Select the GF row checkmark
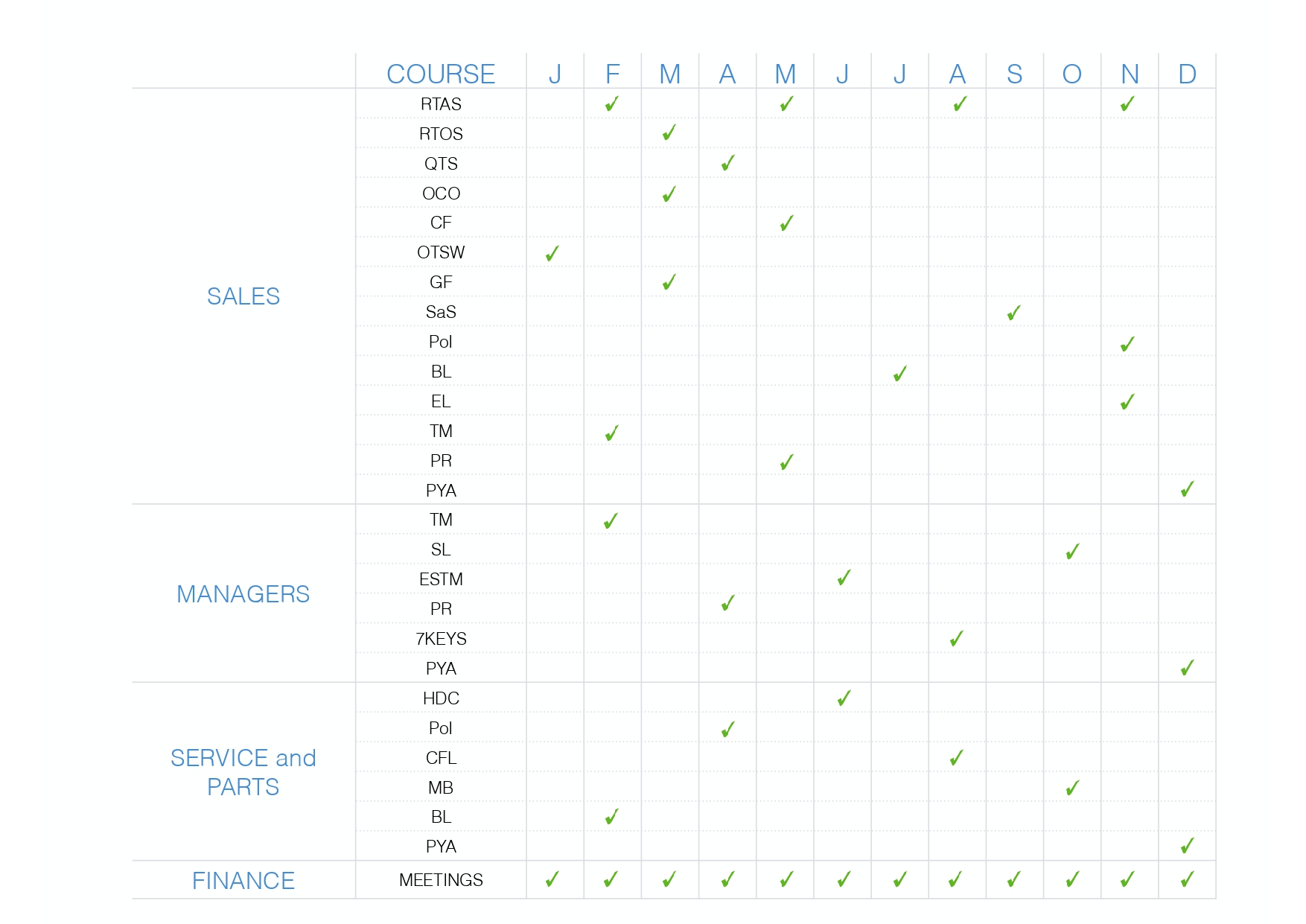 coord(669,282)
